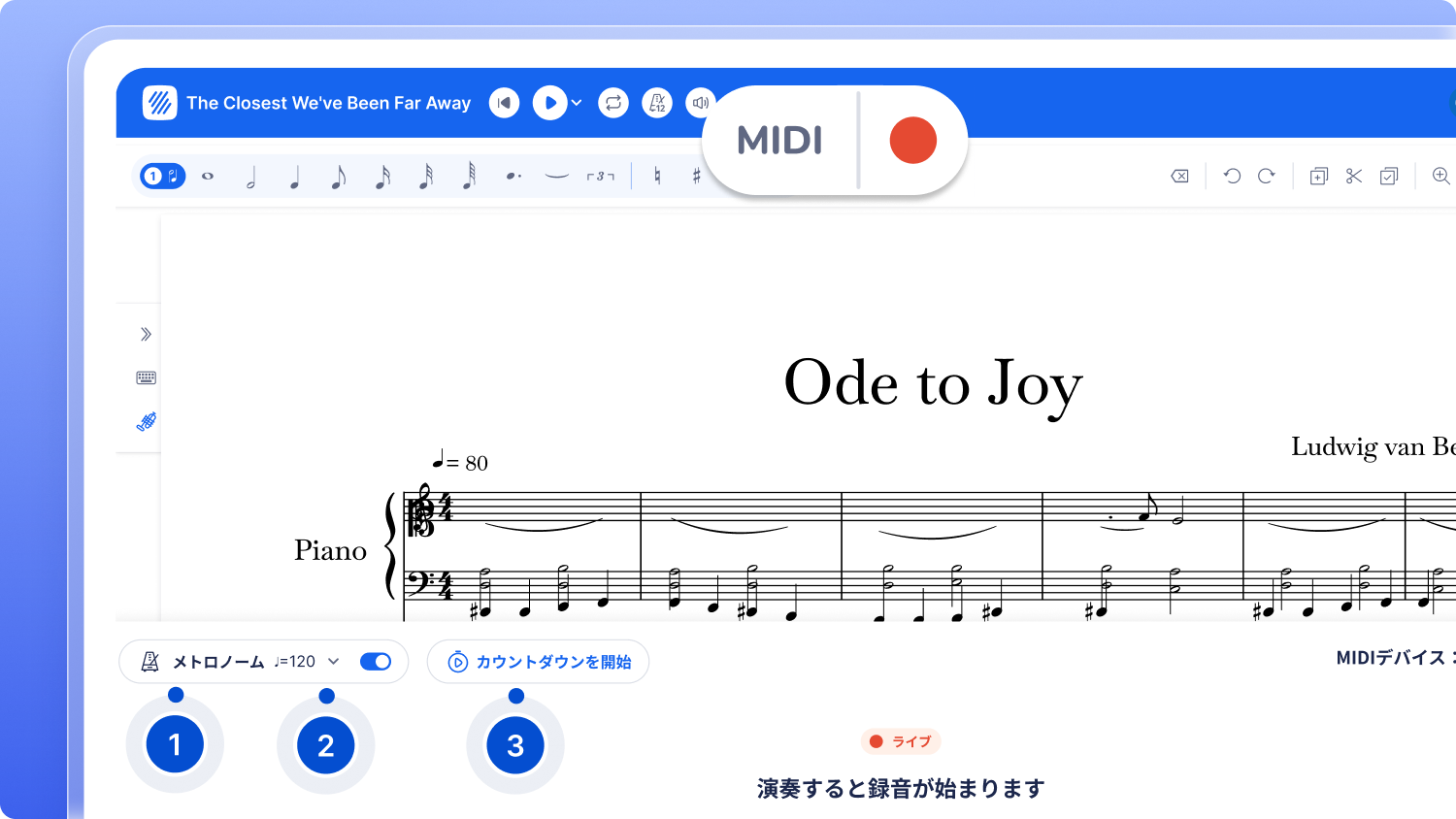
Task: Select the 32nd note duration
Action: click(x=425, y=177)
